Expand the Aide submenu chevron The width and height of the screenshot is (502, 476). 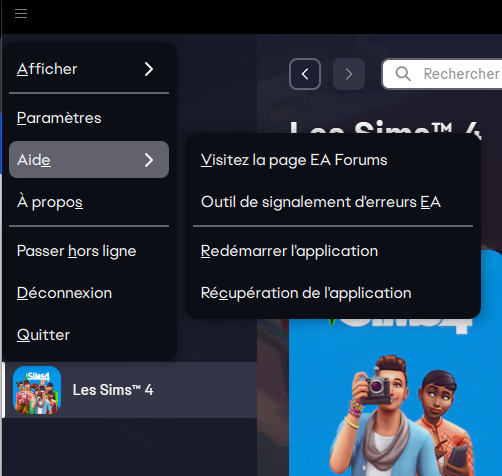coord(149,160)
